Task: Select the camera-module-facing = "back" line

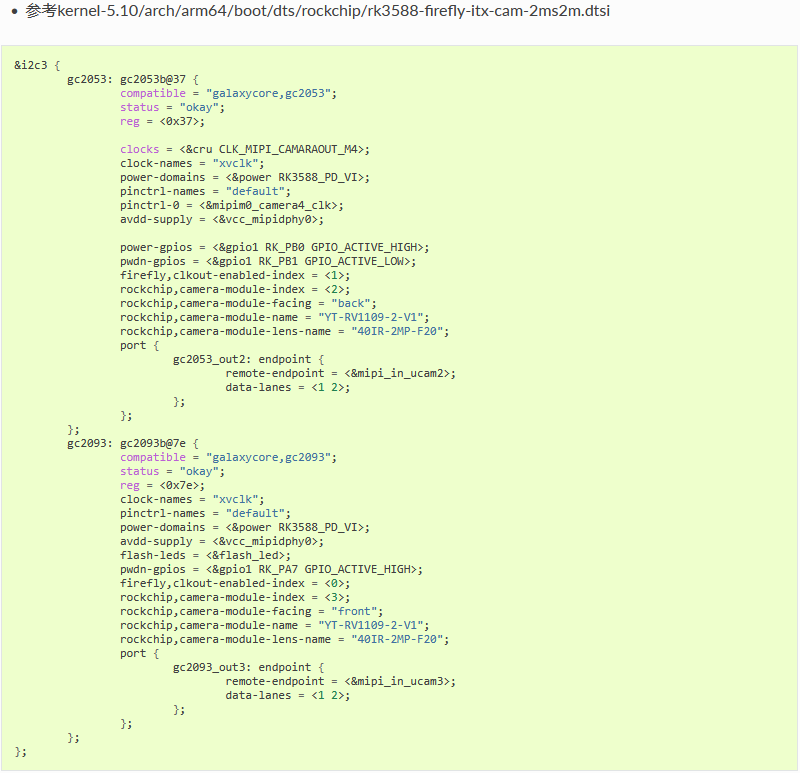Action: pyautogui.click(x=248, y=304)
